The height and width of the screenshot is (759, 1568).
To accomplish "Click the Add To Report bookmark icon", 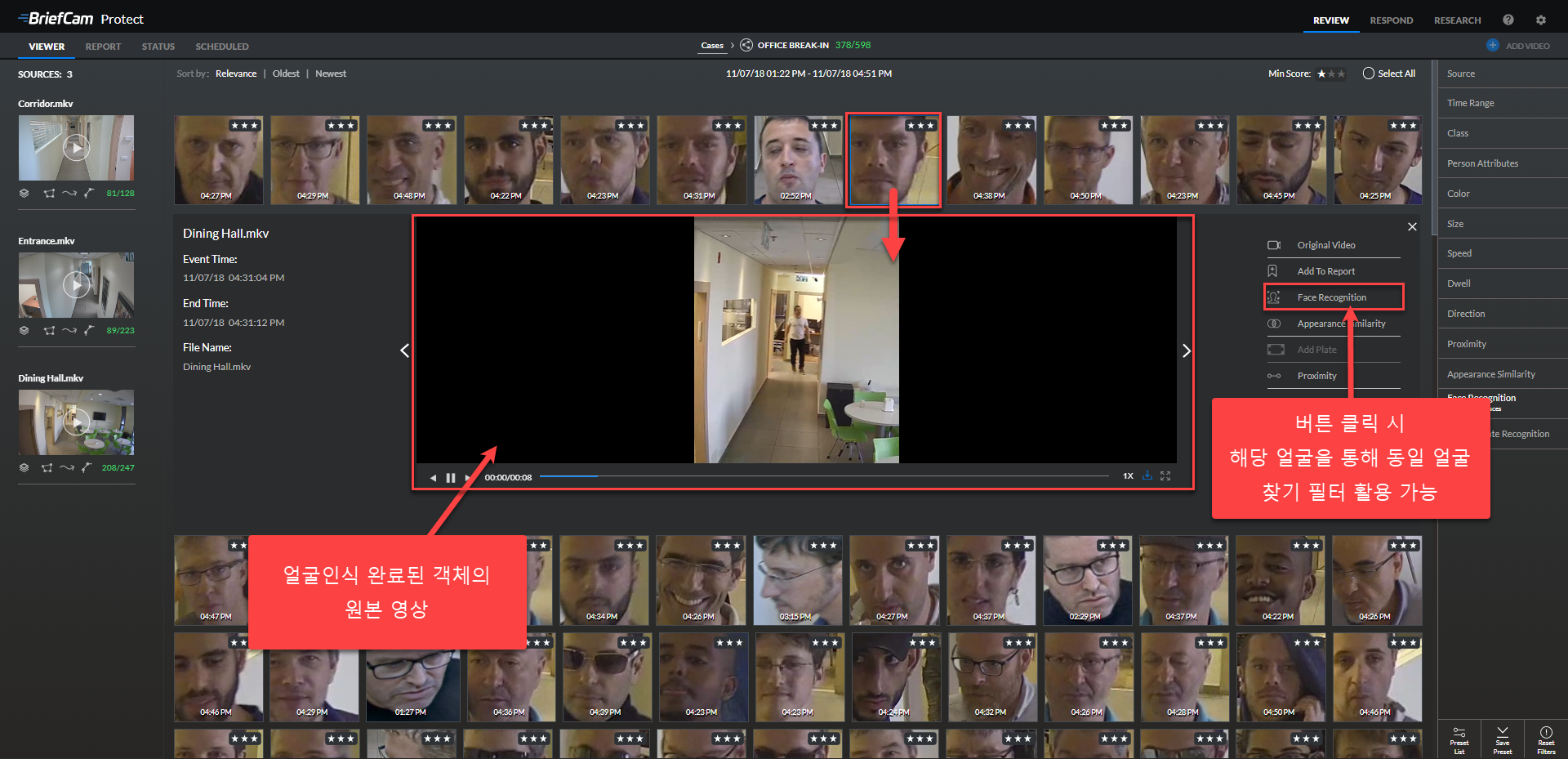I will pos(1272,271).
